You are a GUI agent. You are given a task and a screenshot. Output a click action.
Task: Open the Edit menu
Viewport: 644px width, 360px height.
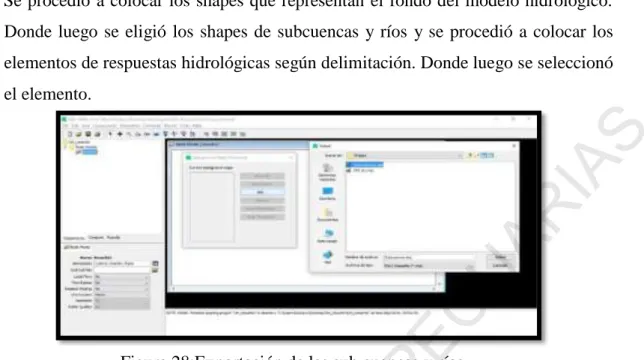tap(76, 126)
